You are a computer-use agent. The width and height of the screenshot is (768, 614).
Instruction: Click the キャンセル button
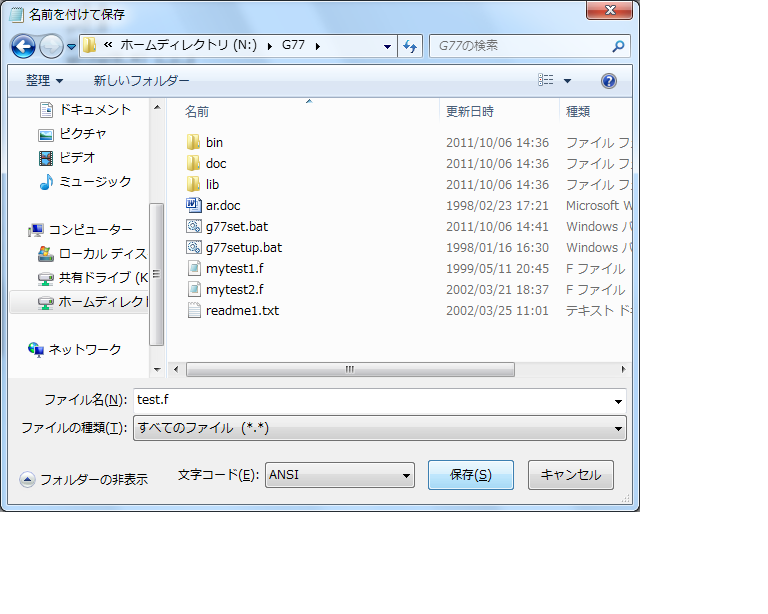pos(570,475)
